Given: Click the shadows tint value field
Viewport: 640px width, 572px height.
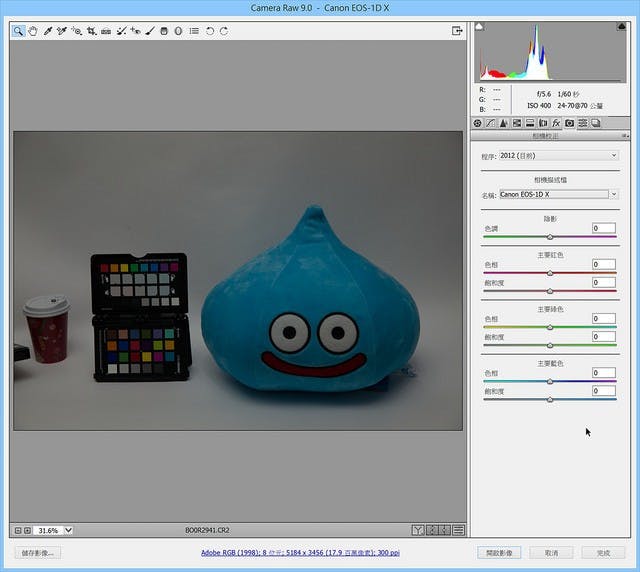Looking at the screenshot, I should (604, 228).
